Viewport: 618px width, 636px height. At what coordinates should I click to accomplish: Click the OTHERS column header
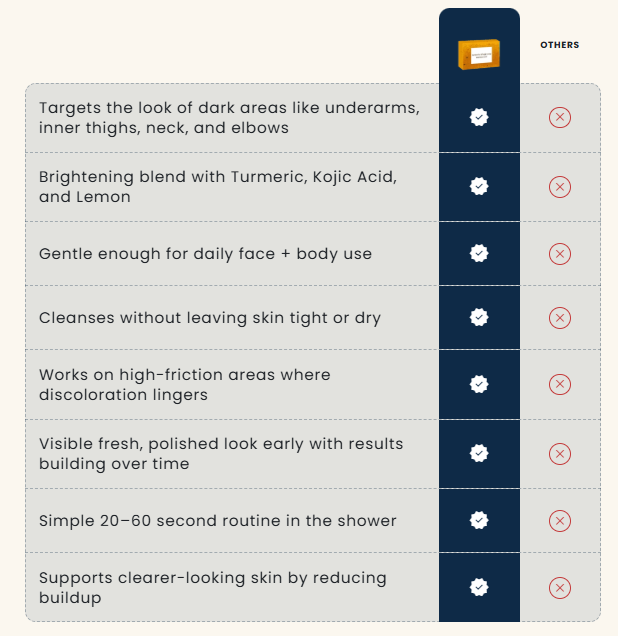[559, 45]
